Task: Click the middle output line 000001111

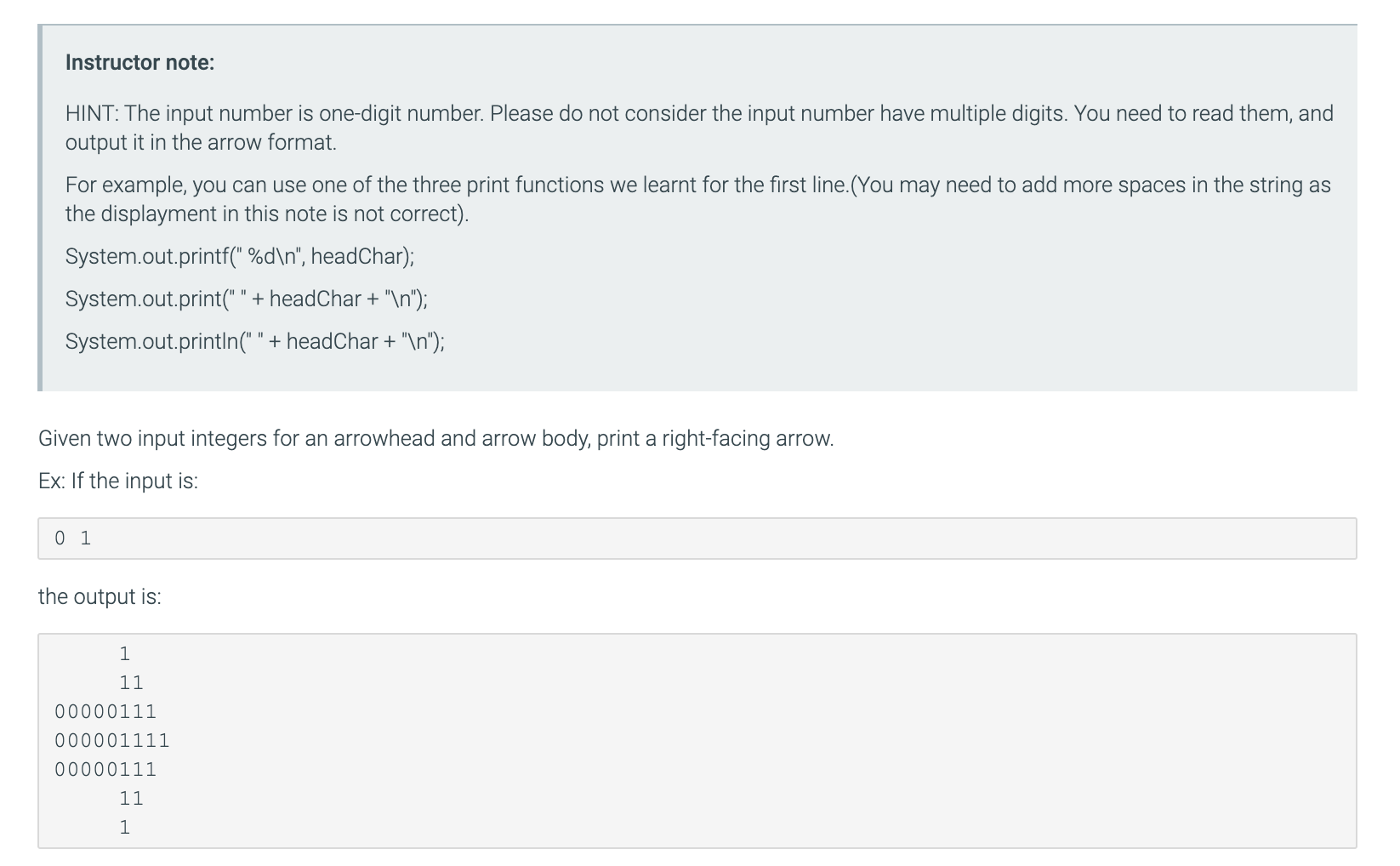Action: pos(112,740)
